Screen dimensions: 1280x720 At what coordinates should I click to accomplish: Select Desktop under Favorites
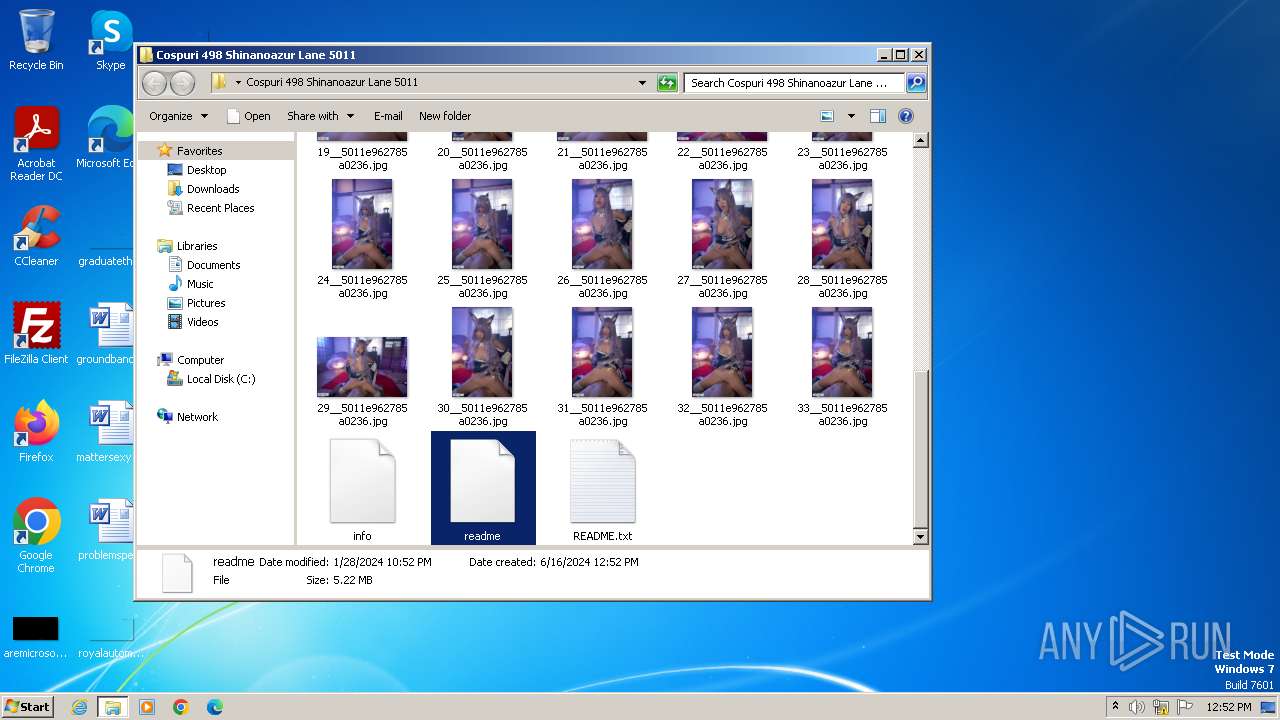(206, 170)
